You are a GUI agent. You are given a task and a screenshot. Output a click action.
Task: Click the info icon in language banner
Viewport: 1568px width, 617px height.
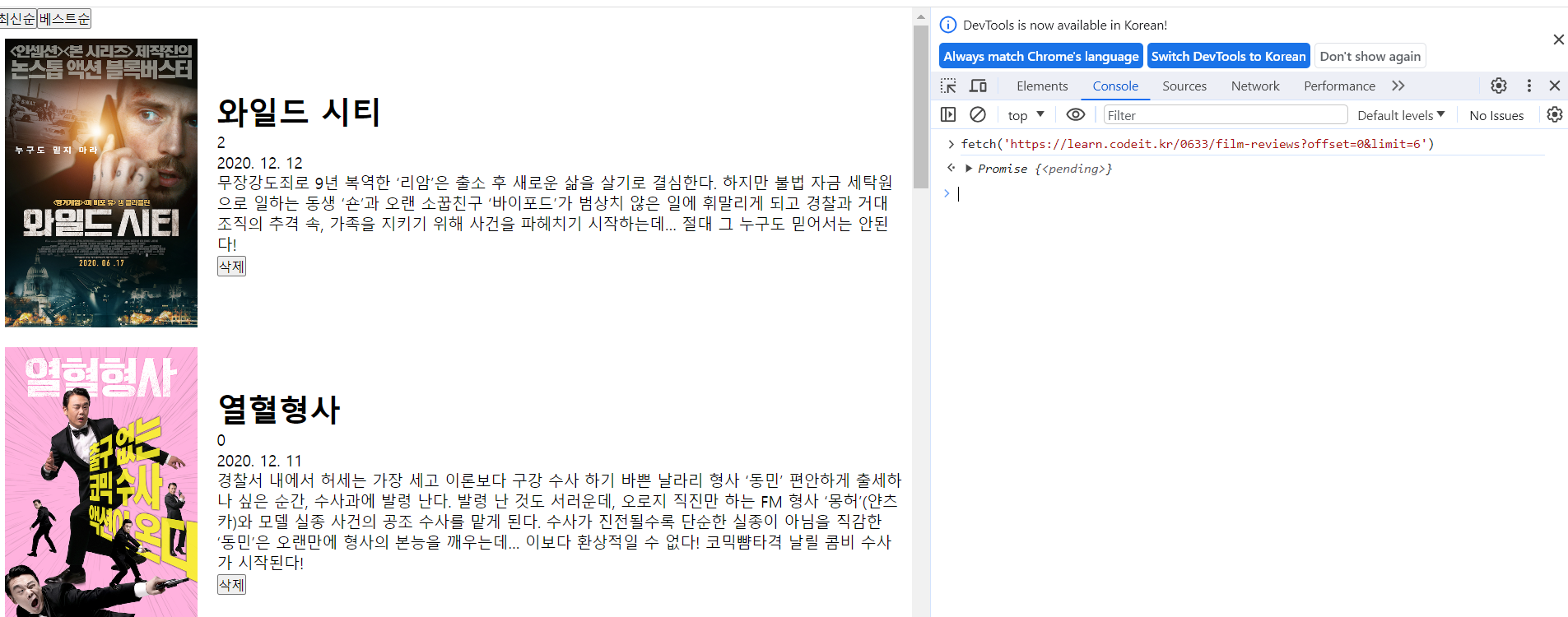pyautogui.click(x=948, y=25)
